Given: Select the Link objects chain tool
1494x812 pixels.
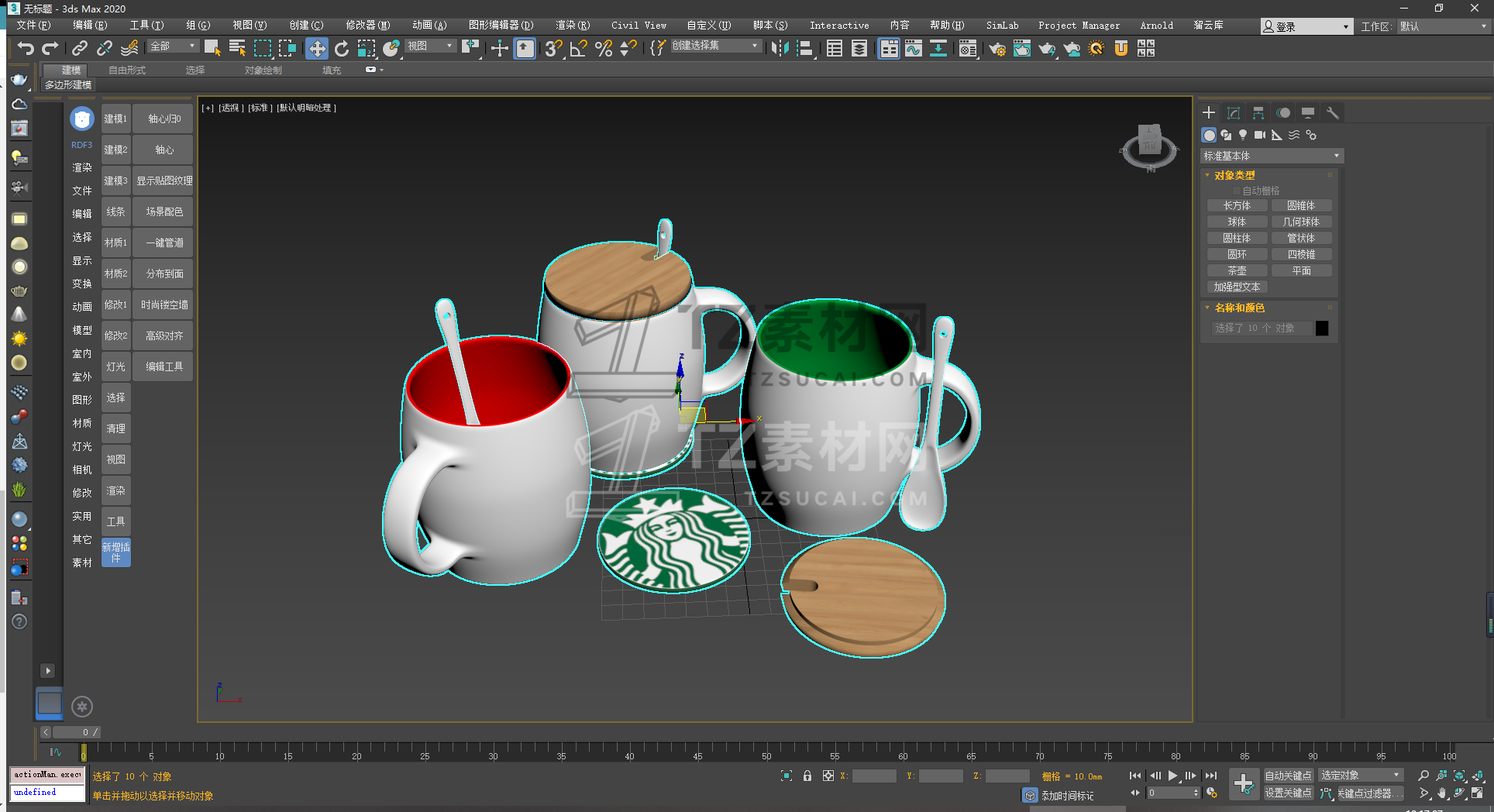Looking at the screenshot, I should (x=79, y=48).
